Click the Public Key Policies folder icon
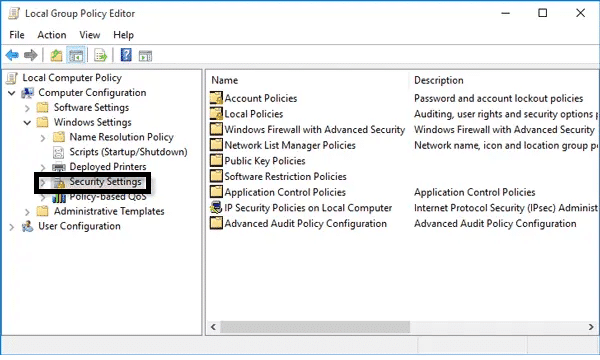600x360 pixels. point(216,161)
